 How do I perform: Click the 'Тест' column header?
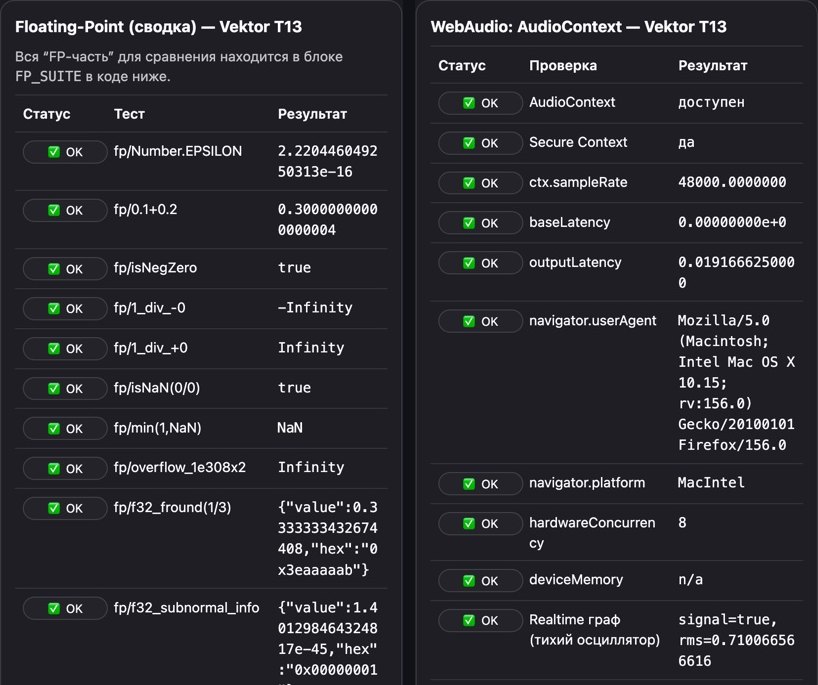[x=129, y=114]
